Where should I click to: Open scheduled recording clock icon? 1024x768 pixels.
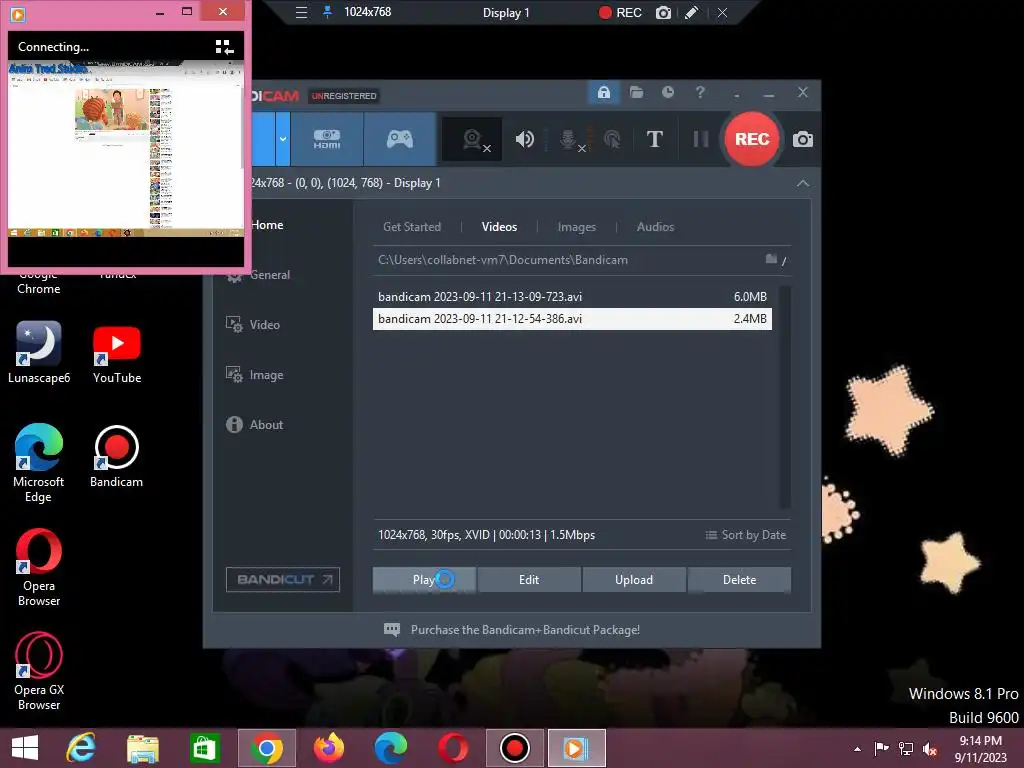pyautogui.click(x=667, y=93)
